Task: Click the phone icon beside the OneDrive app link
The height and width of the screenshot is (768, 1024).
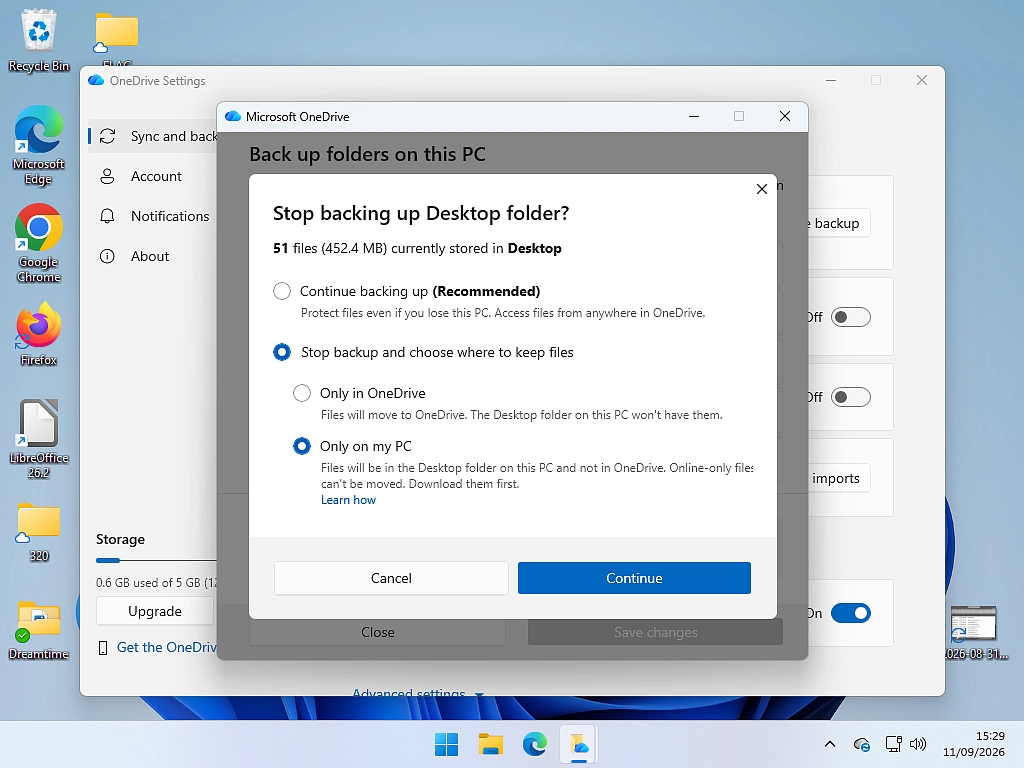Action: pyautogui.click(x=103, y=648)
